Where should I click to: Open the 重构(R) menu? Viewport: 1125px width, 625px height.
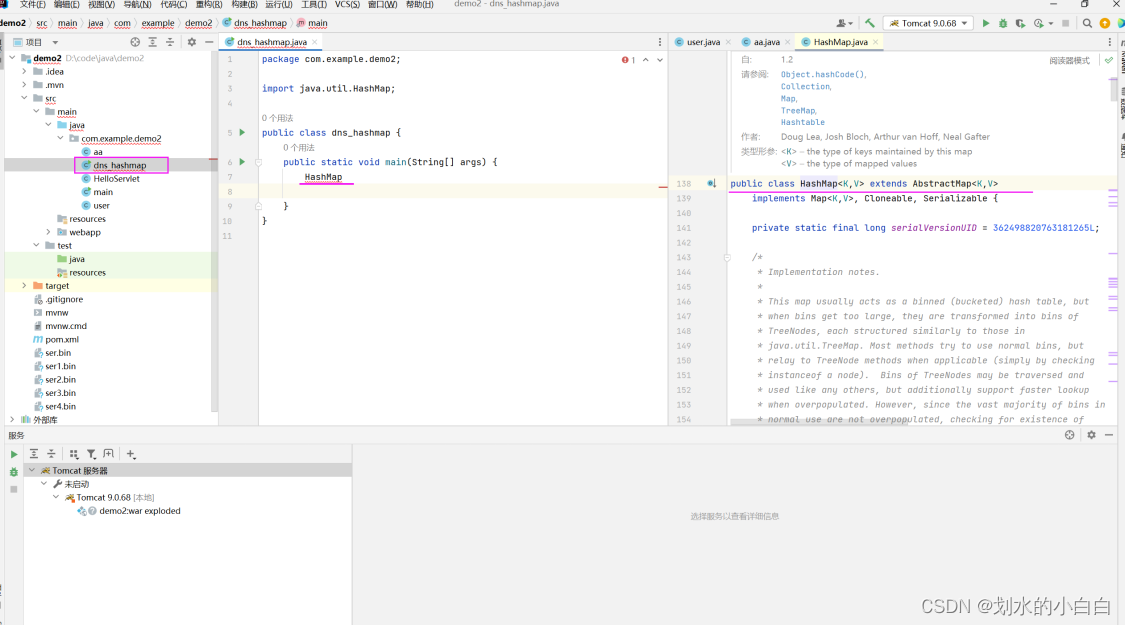click(209, 4)
